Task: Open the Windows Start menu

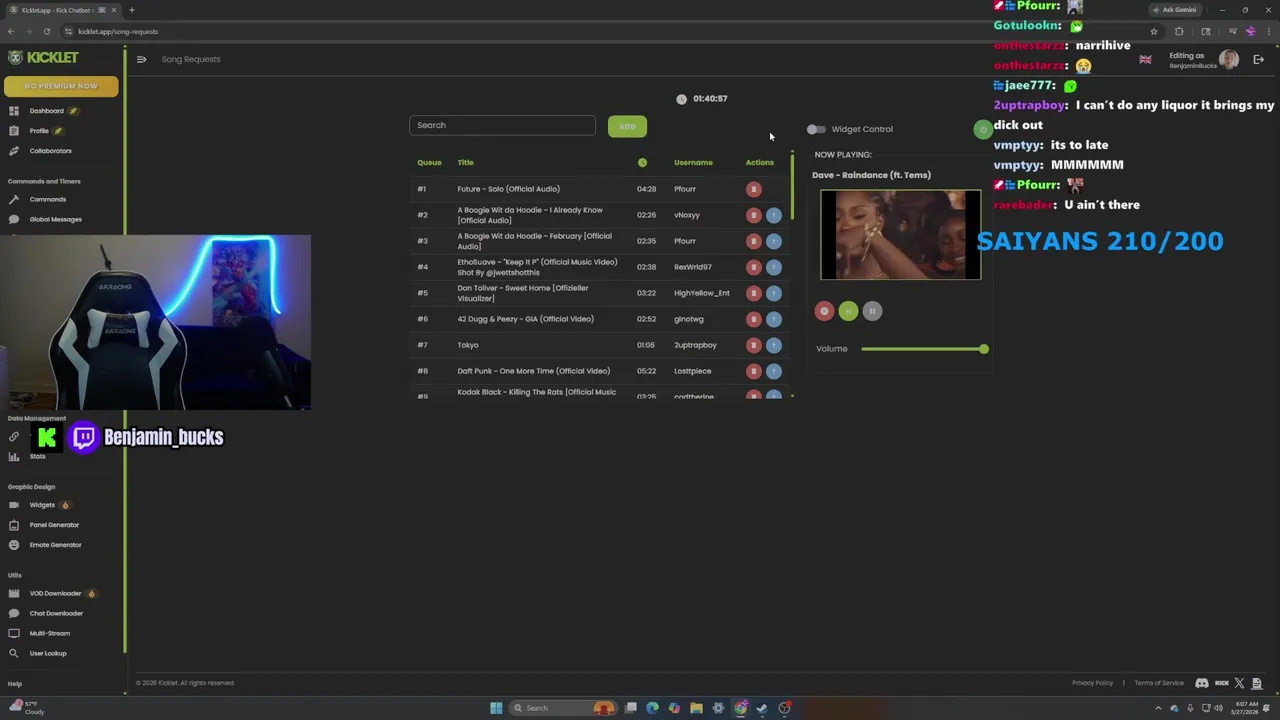Action: [496, 708]
